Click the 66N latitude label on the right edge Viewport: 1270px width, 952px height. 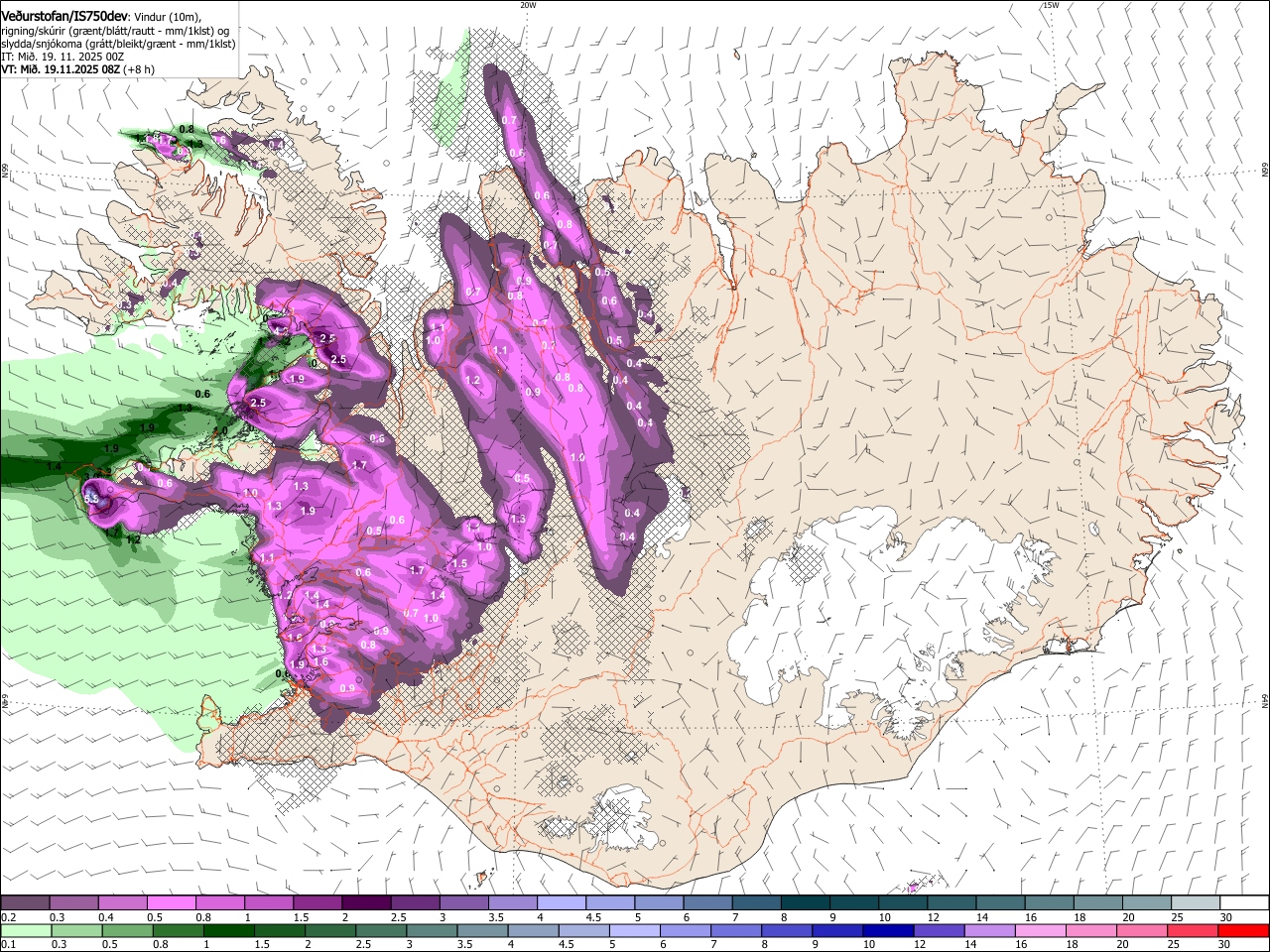(1265, 171)
